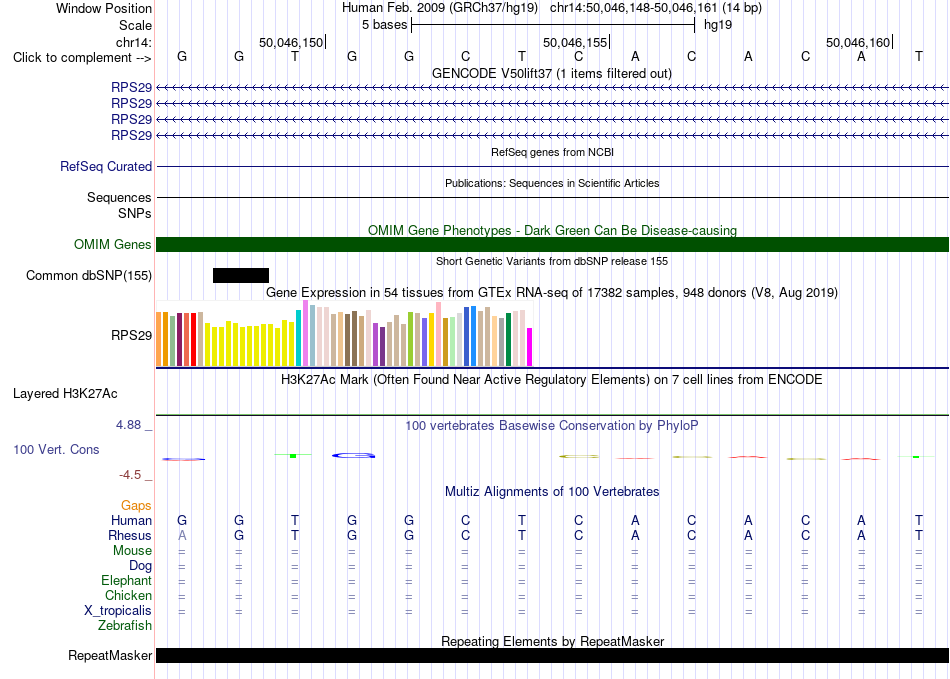Click the first RPS29 transcript arrow line
The width and height of the screenshot is (950, 679).
click(x=552, y=88)
